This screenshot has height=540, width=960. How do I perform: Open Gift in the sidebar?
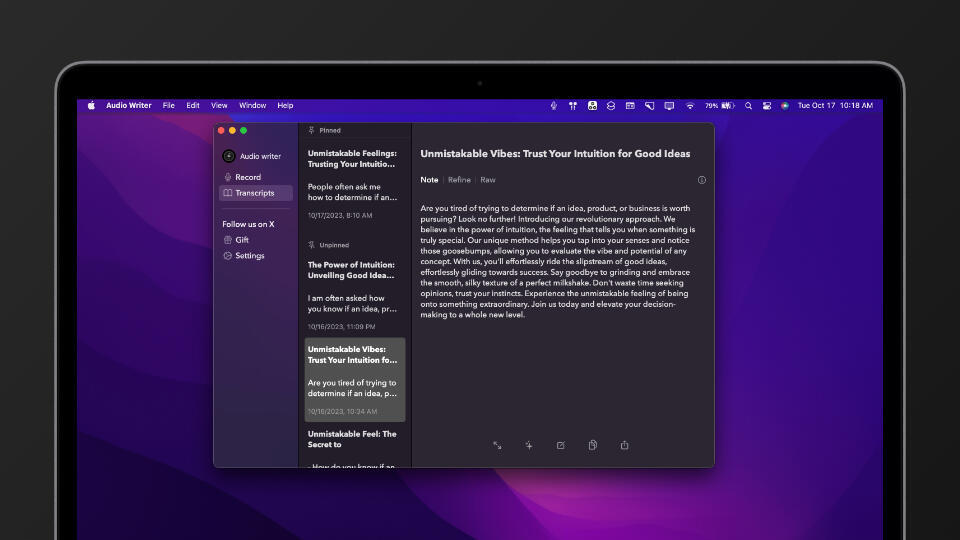point(242,240)
